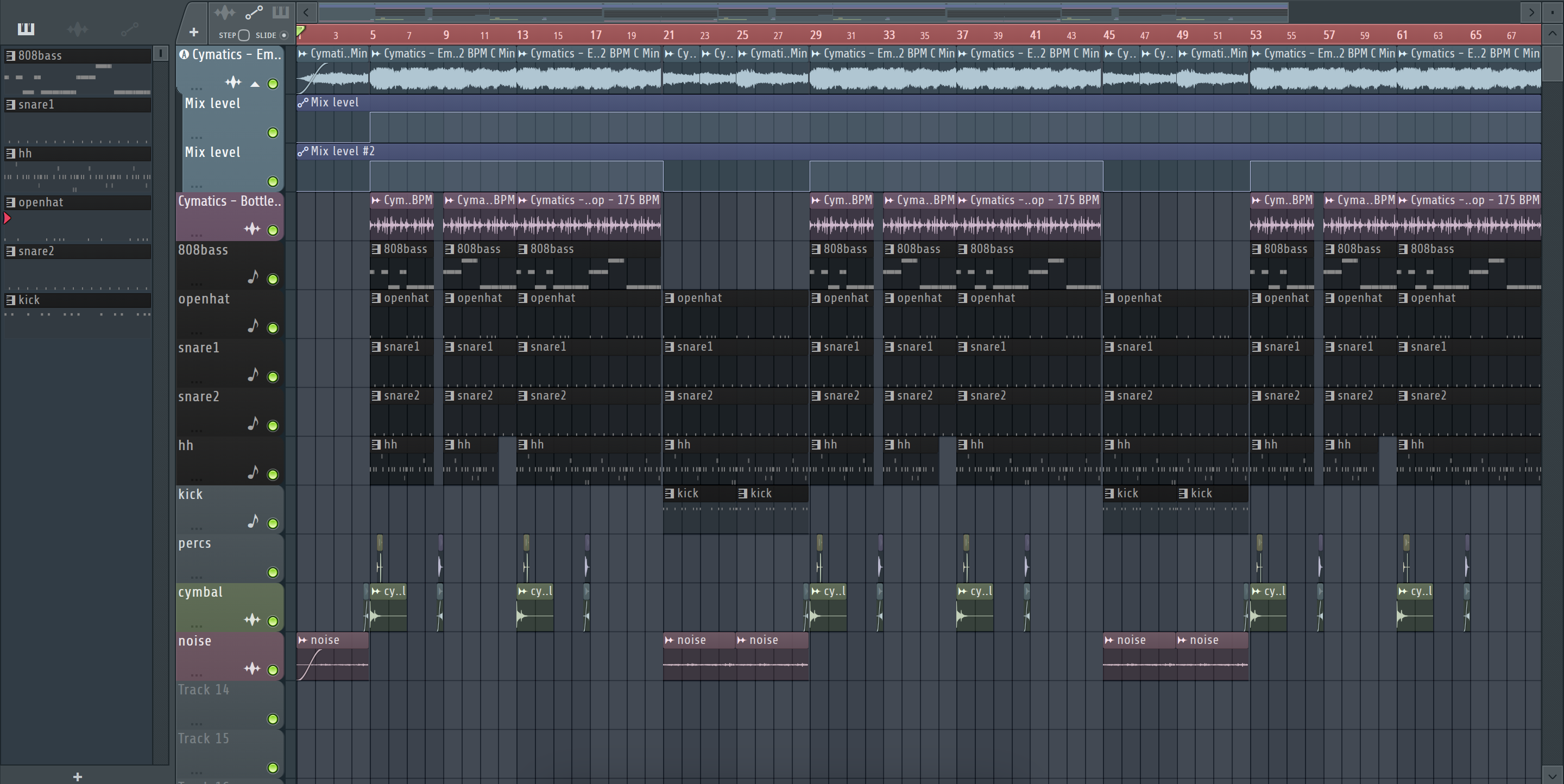
Task: Open clip menu of openhat clip at bar 21
Action: pyautogui.click(x=670, y=298)
